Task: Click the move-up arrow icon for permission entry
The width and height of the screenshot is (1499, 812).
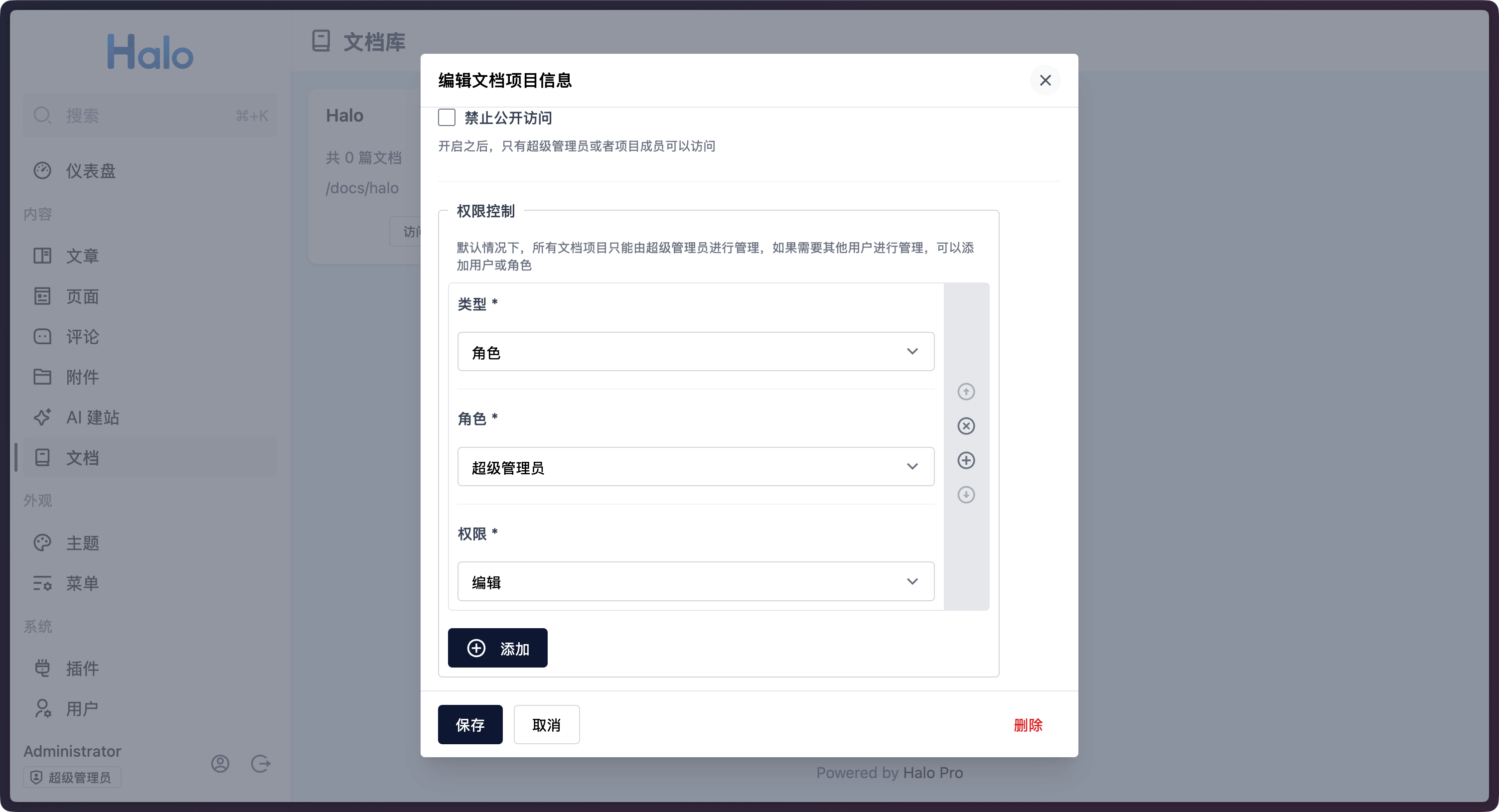Action: (966, 392)
